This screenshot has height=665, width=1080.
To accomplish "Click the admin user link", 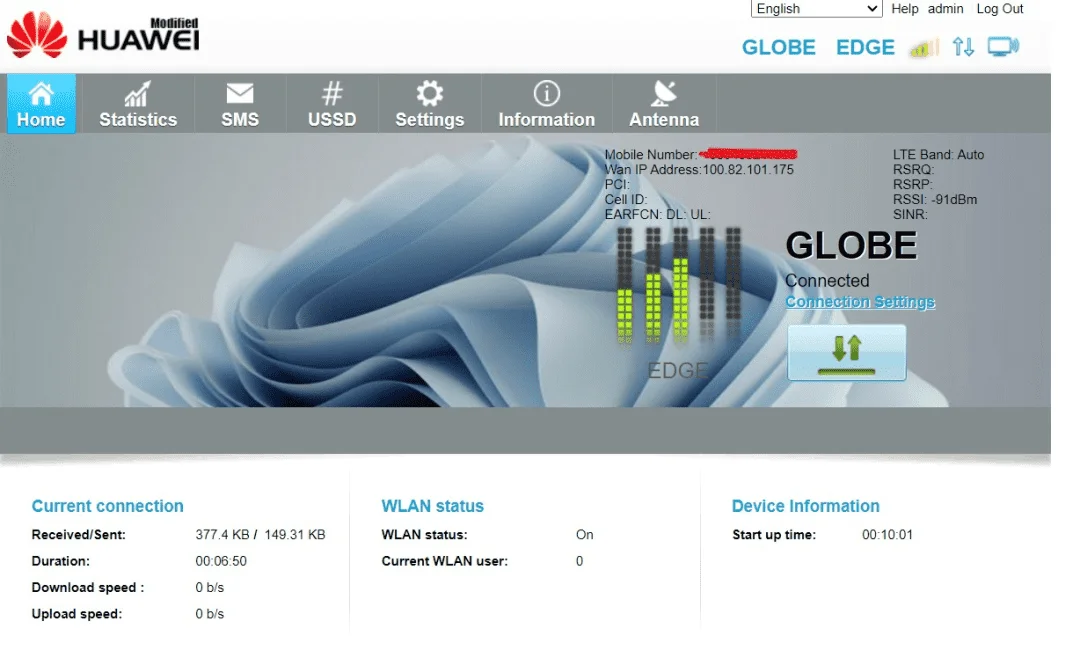I will (x=945, y=8).
